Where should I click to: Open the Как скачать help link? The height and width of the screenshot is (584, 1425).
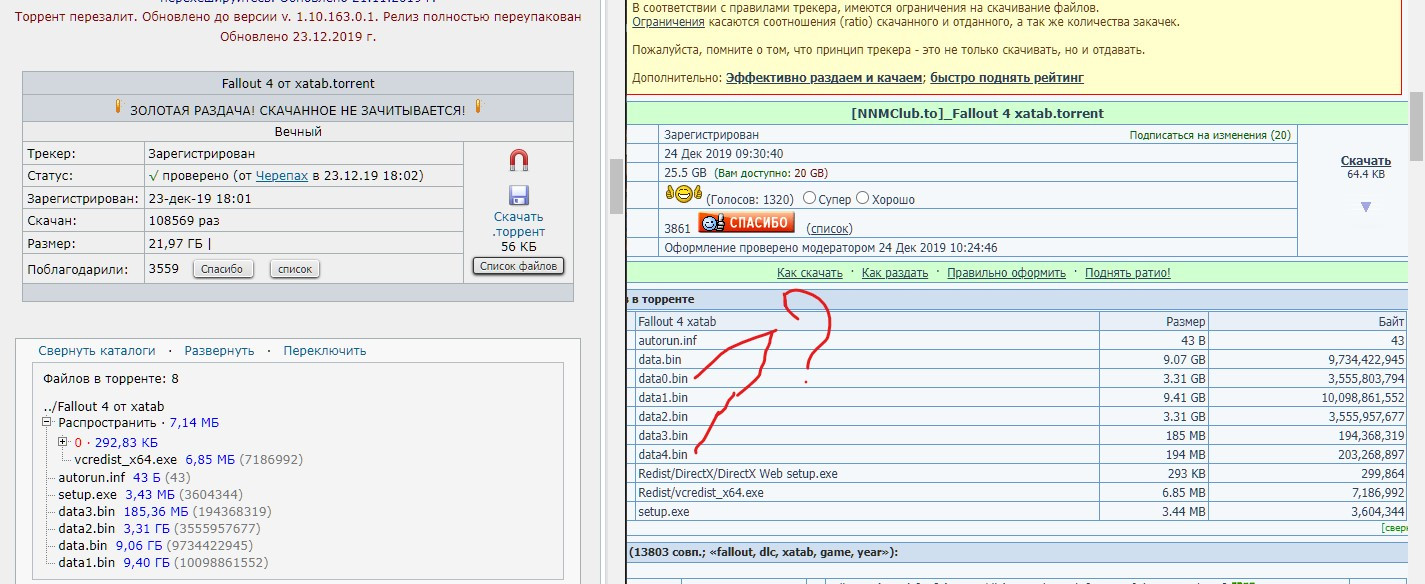[809, 273]
